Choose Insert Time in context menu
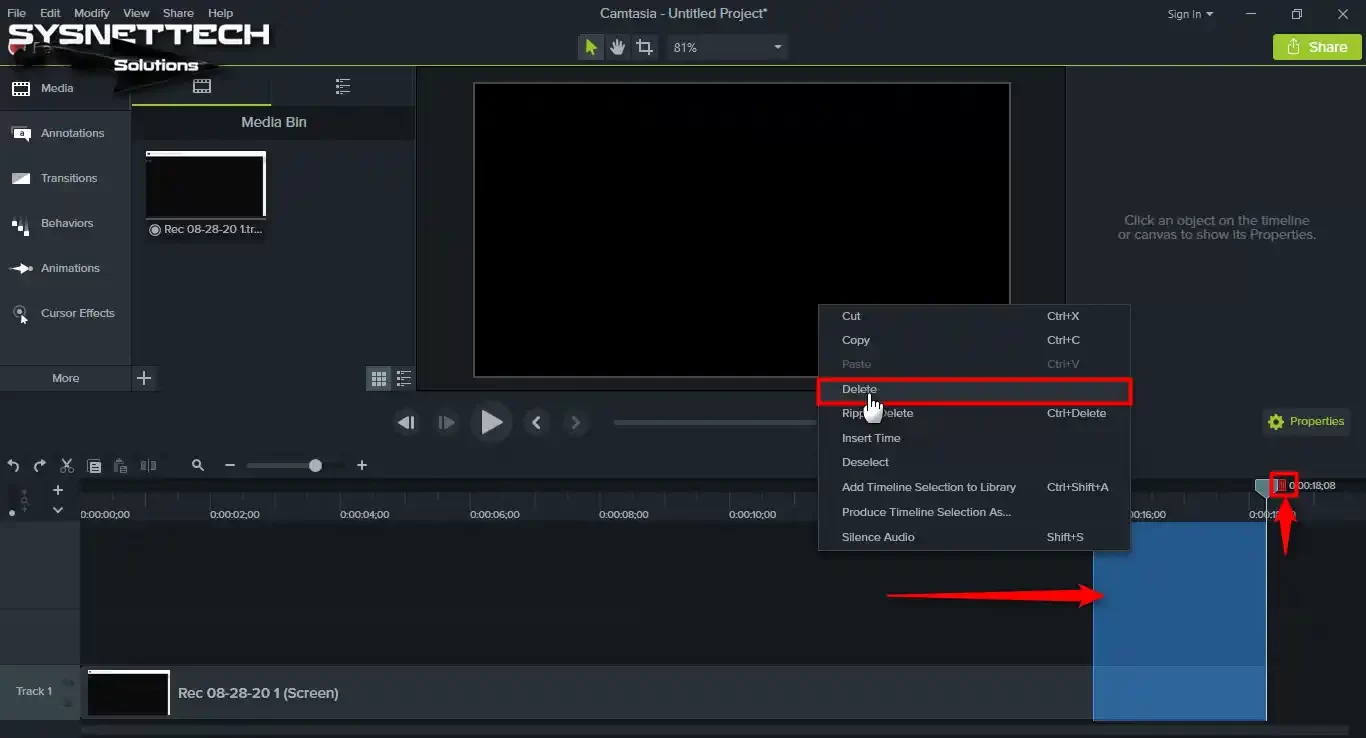The image size is (1366, 738). tap(974, 438)
